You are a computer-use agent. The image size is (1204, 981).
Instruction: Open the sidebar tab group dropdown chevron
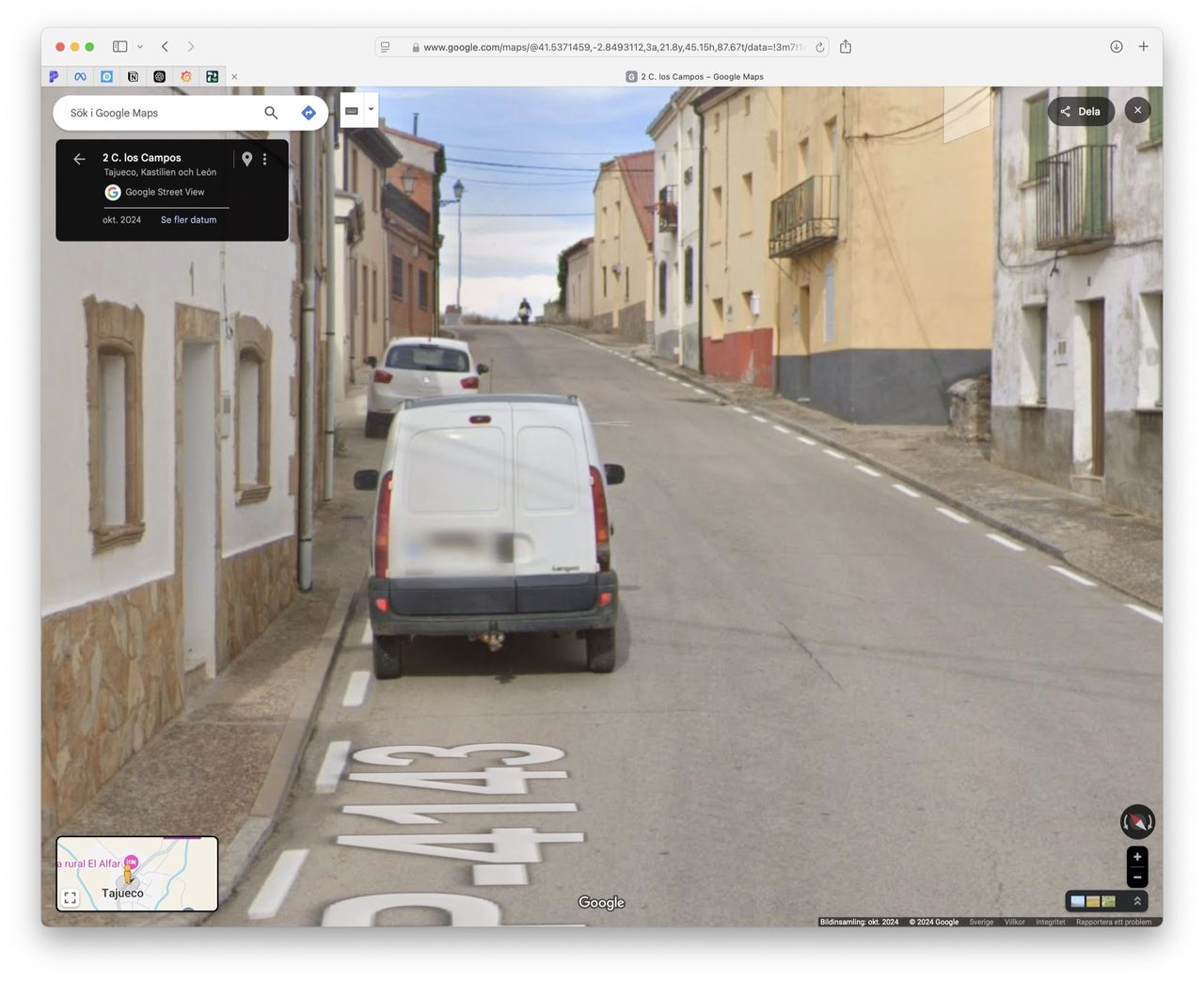click(140, 47)
